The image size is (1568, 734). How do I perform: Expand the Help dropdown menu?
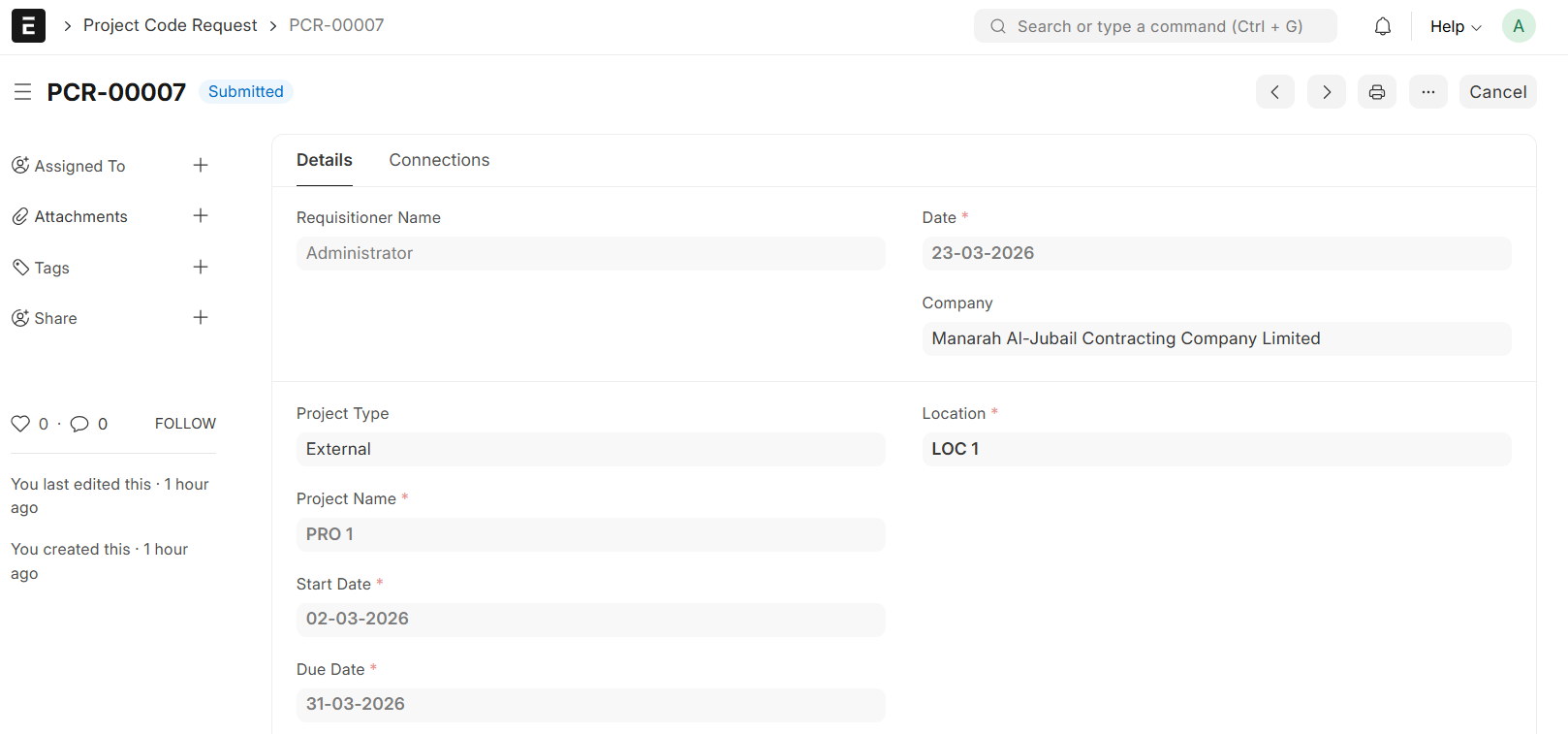(x=1455, y=26)
